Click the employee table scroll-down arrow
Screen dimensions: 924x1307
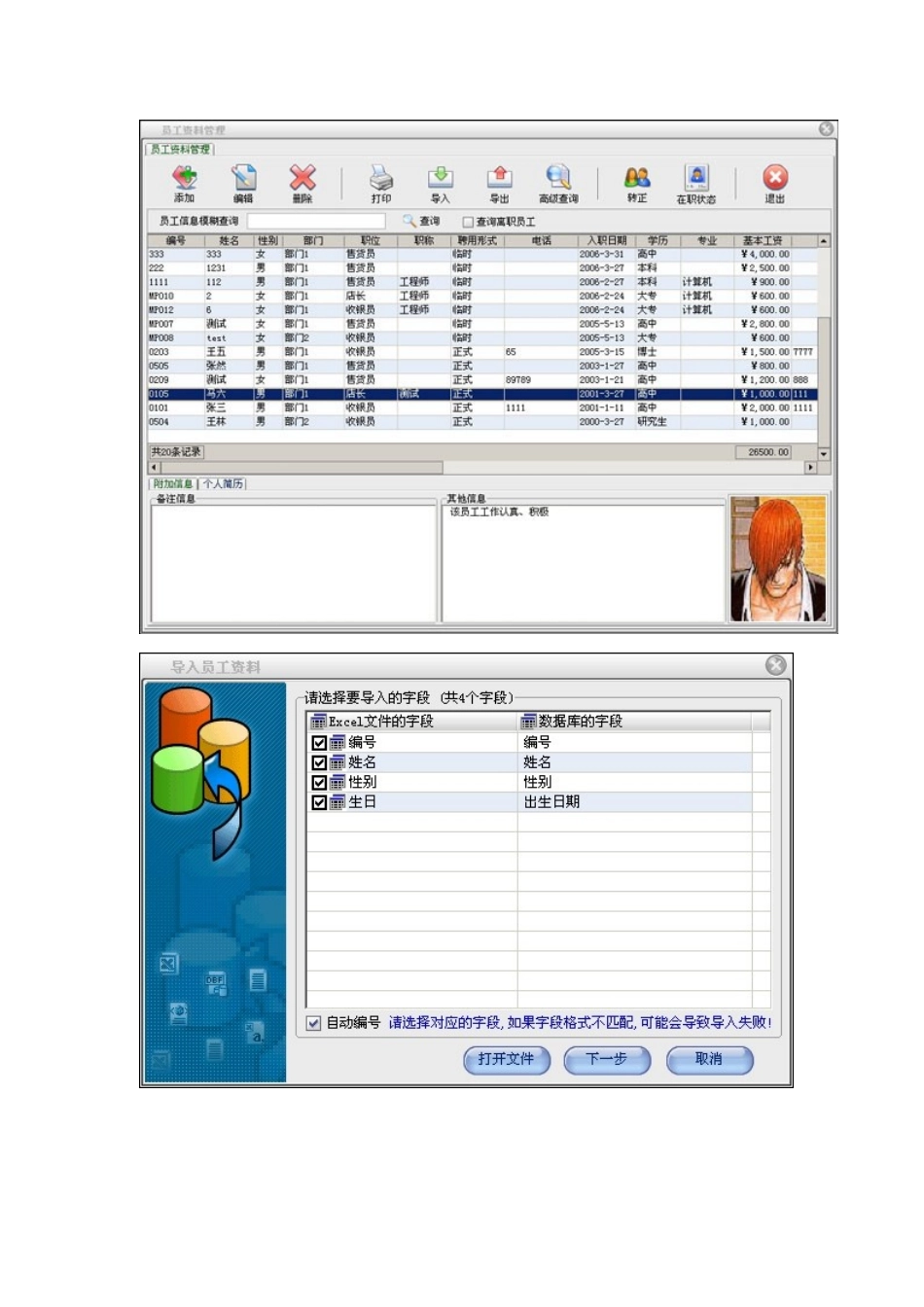pyautogui.click(x=824, y=453)
